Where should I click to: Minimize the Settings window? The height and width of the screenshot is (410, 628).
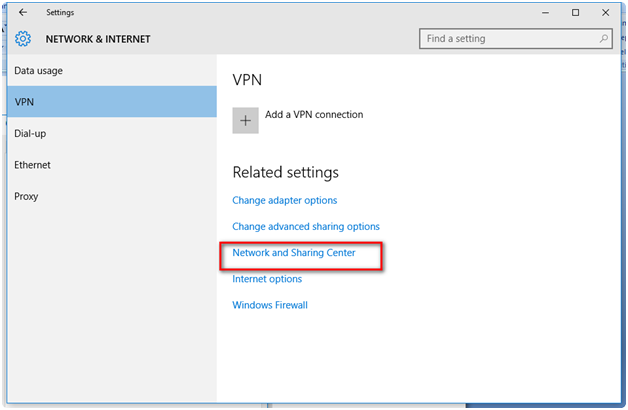[x=544, y=13]
